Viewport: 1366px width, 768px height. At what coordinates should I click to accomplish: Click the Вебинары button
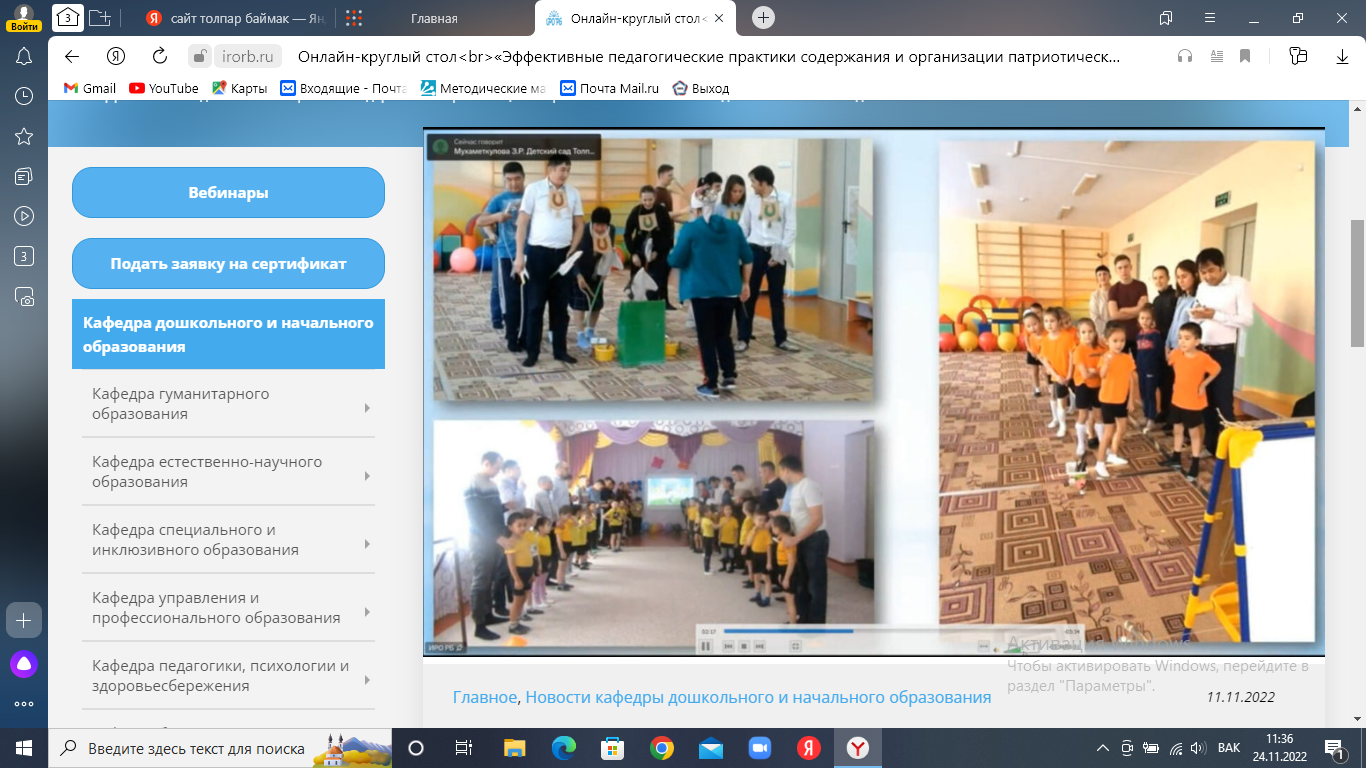click(x=228, y=193)
